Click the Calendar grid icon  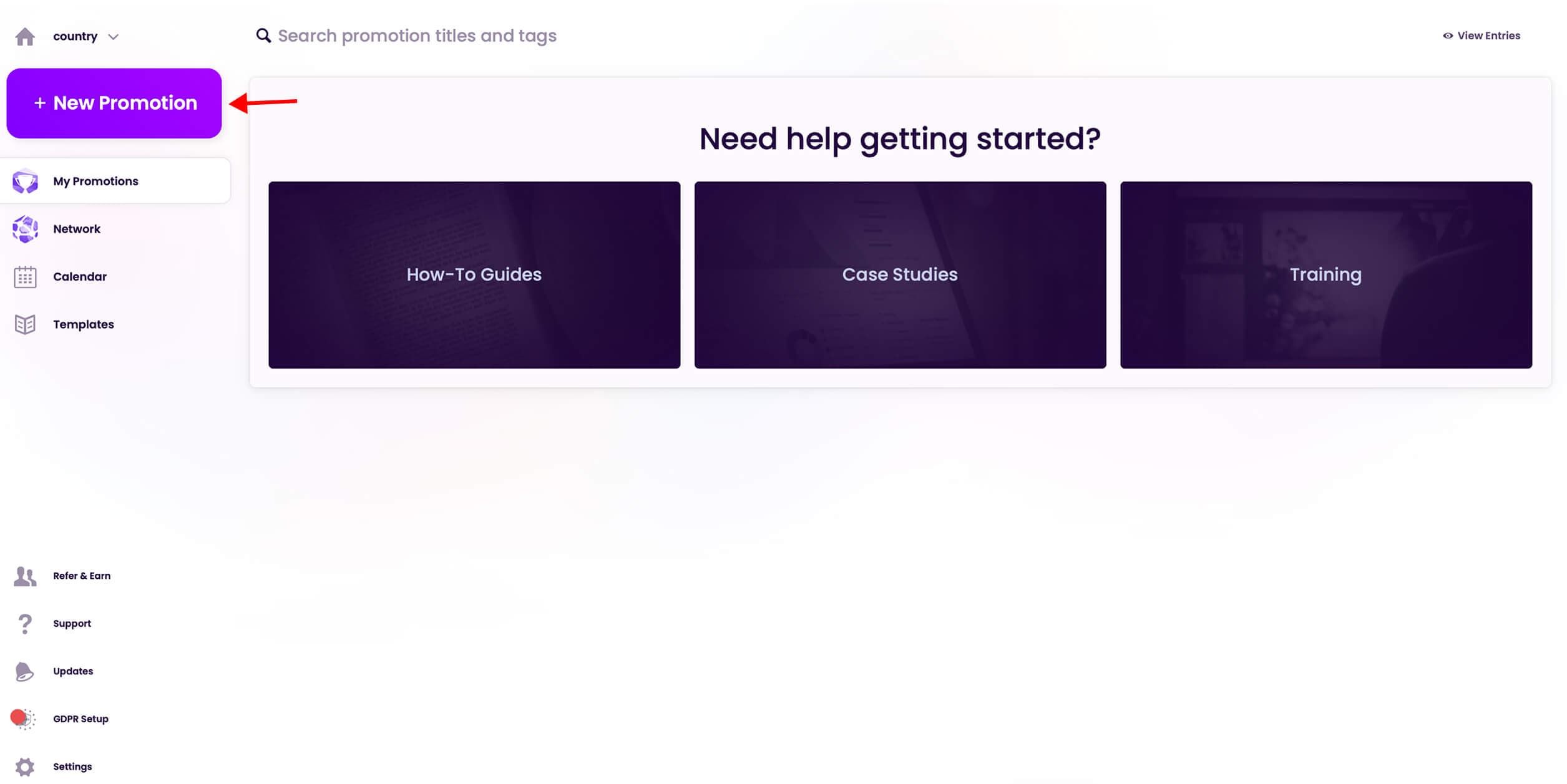point(25,277)
